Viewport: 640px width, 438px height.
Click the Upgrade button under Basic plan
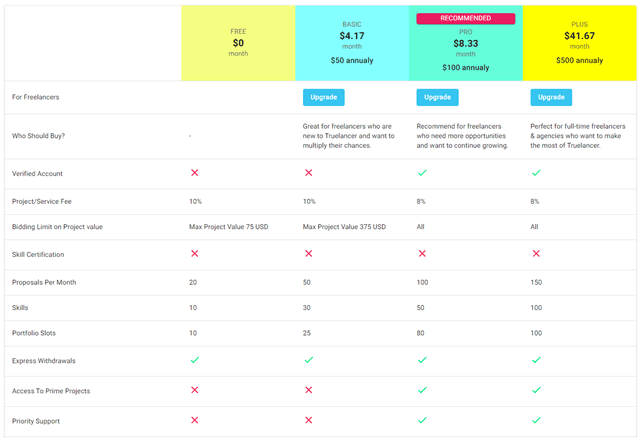[323, 97]
